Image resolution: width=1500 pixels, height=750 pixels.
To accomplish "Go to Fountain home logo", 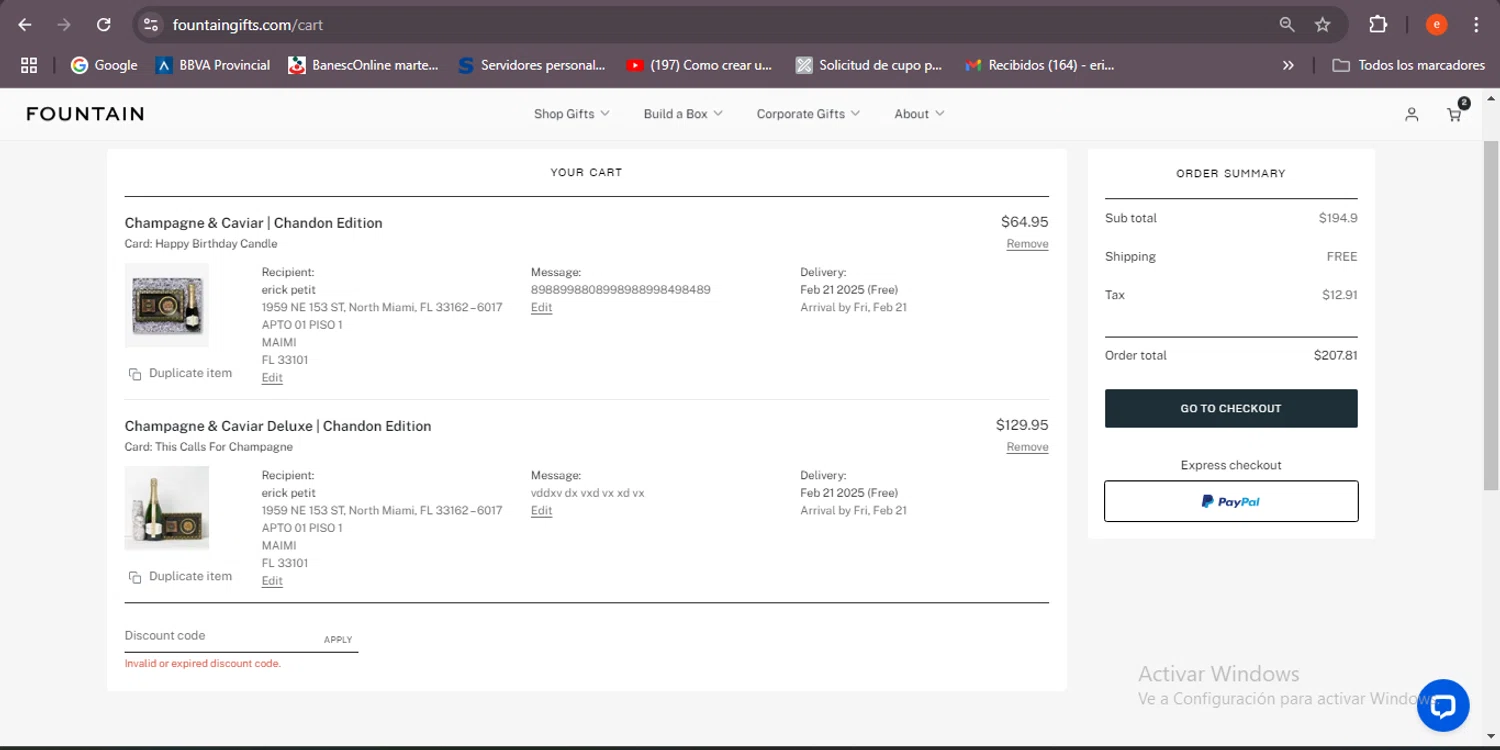I will click(x=85, y=114).
